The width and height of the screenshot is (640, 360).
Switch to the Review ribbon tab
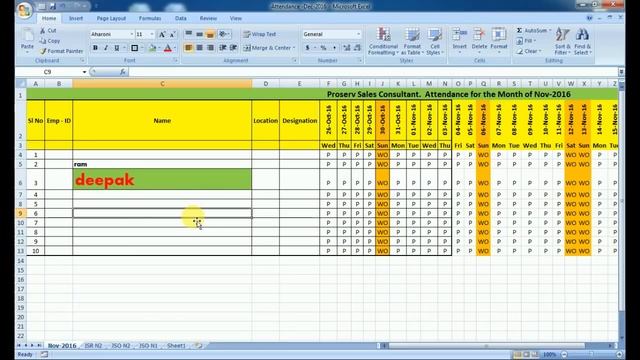point(208,18)
